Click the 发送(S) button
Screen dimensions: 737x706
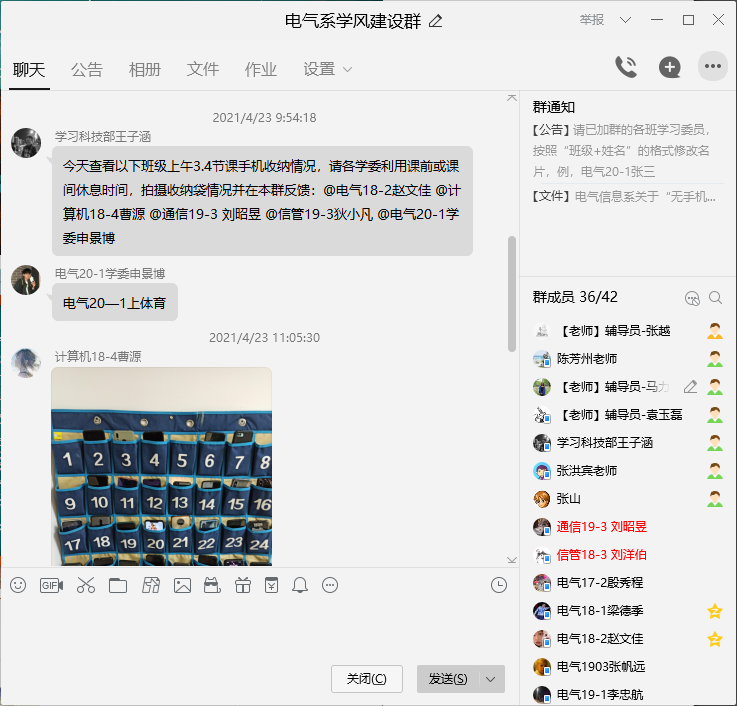(x=448, y=679)
